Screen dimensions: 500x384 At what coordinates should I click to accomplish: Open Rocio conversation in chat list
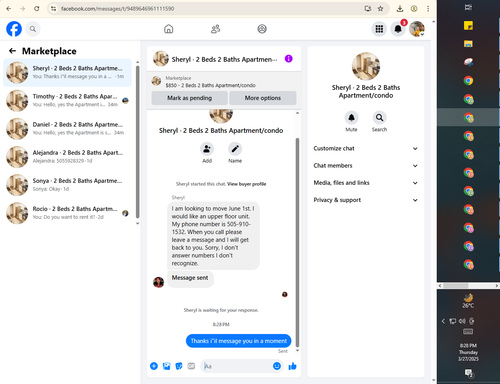[67, 213]
